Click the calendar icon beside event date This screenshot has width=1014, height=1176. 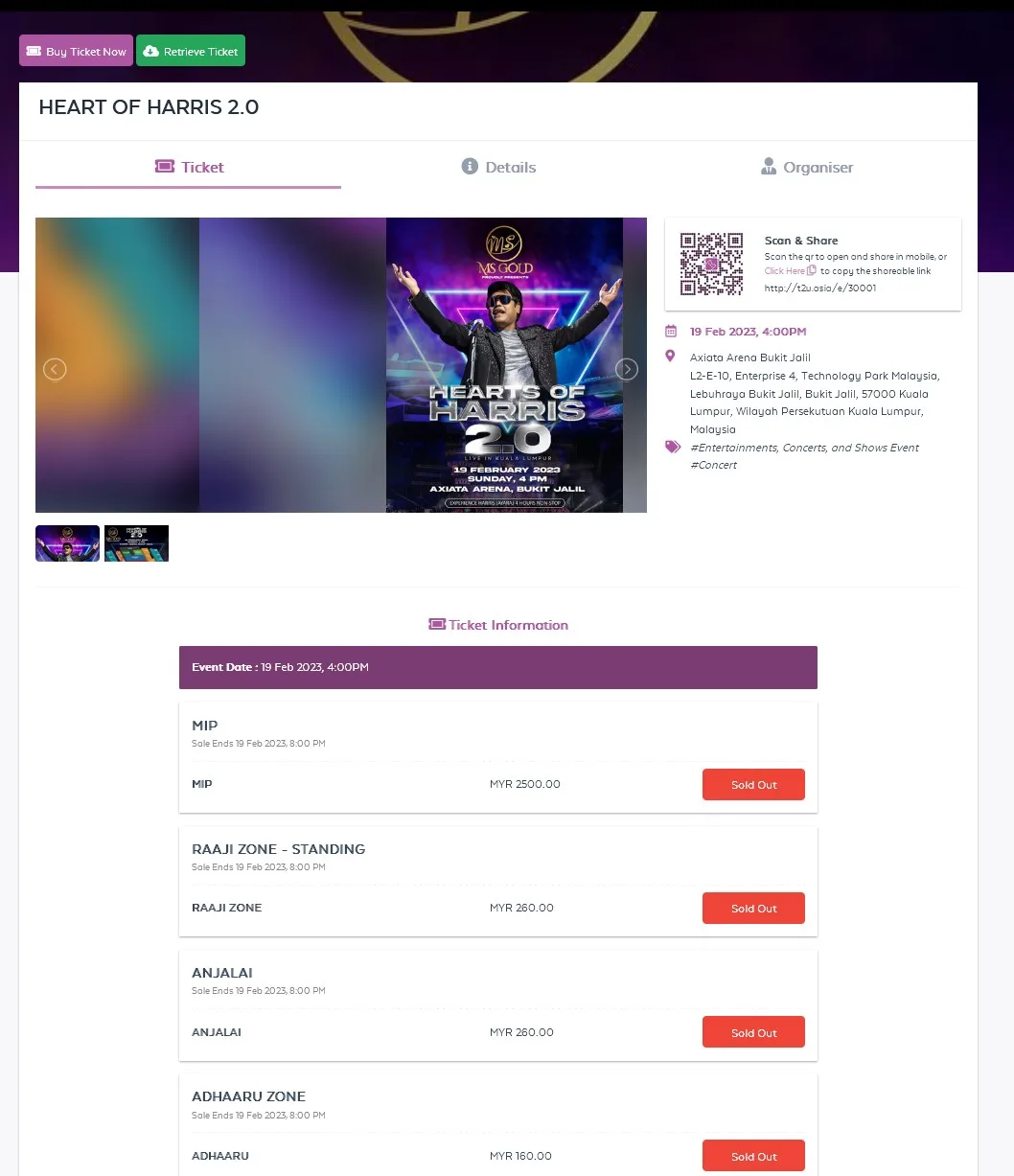(671, 332)
